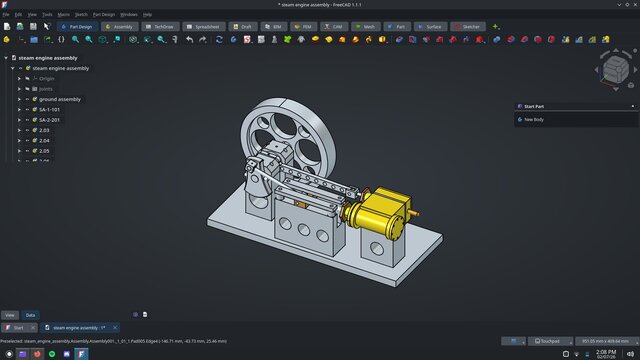Click the navigation cube in the 3D view
This screenshot has height=360, width=640.
[616, 69]
